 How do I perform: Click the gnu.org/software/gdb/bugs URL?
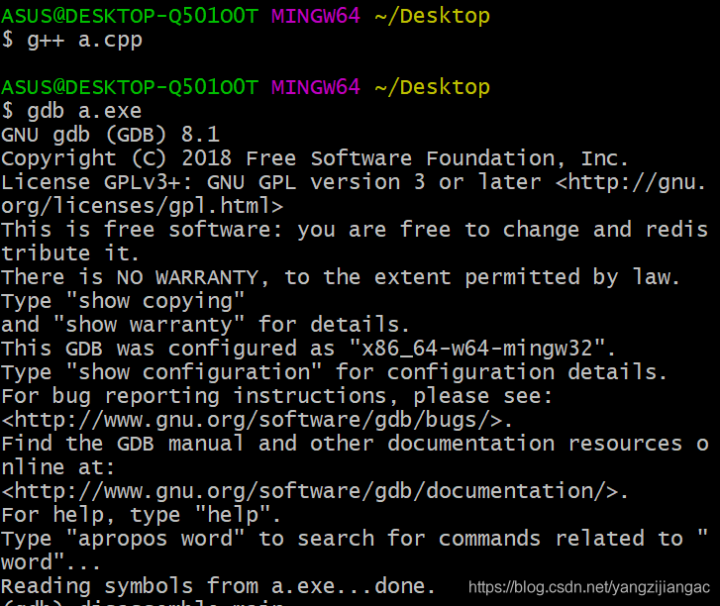click(257, 420)
